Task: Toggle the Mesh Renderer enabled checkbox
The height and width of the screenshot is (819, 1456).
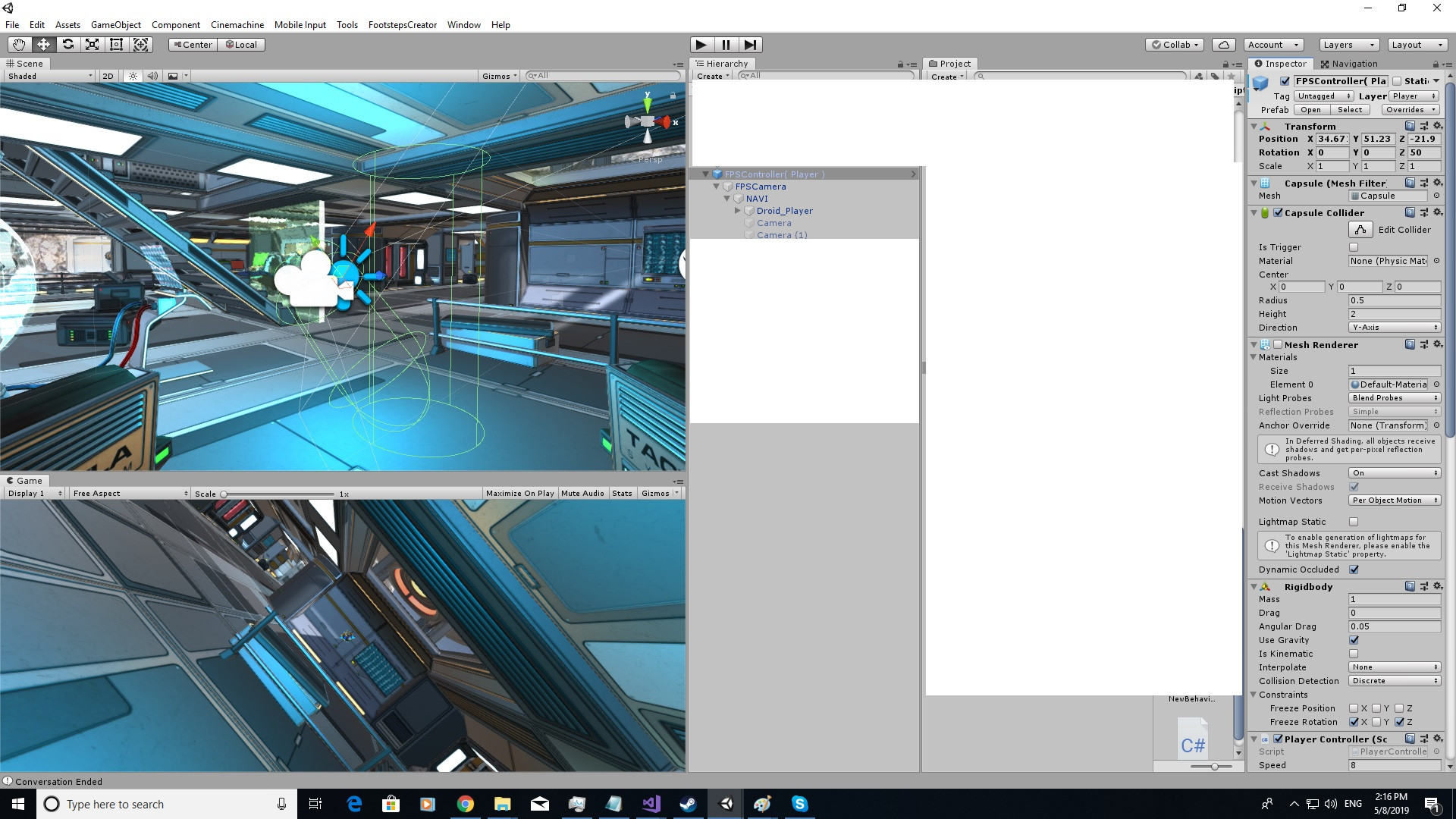Action: click(1278, 345)
